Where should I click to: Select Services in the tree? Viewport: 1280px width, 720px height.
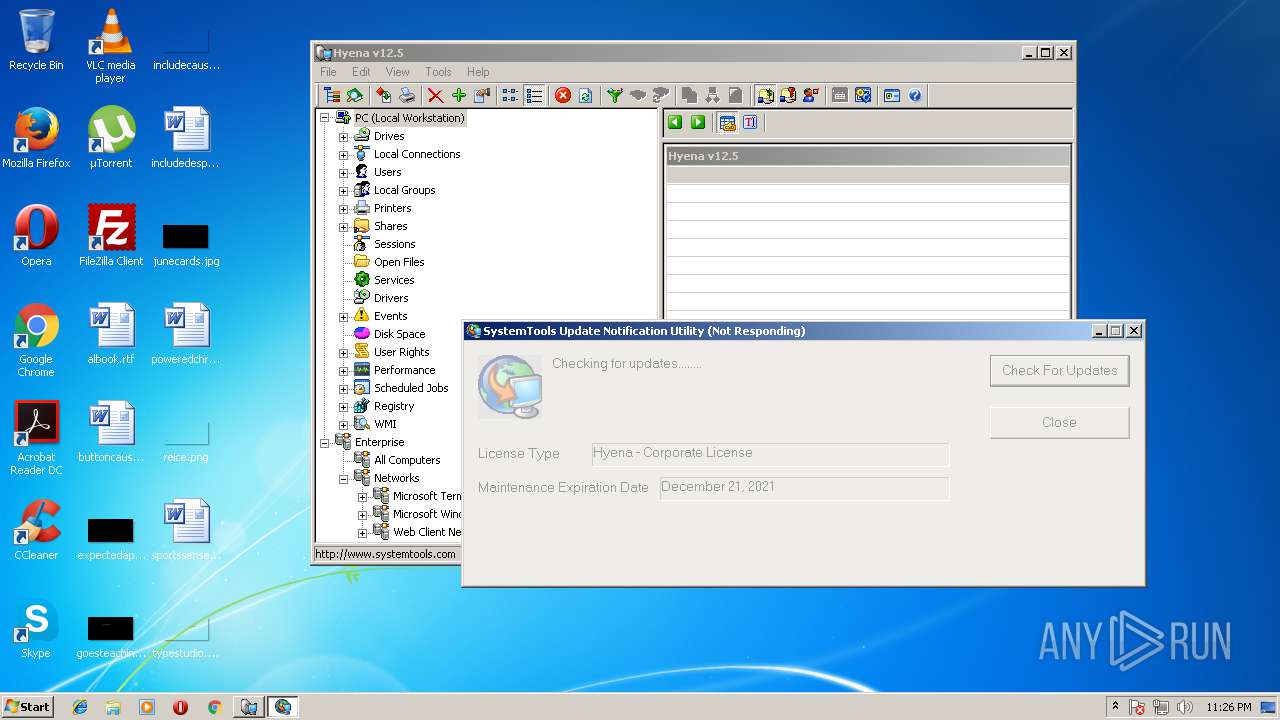[x=394, y=280]
